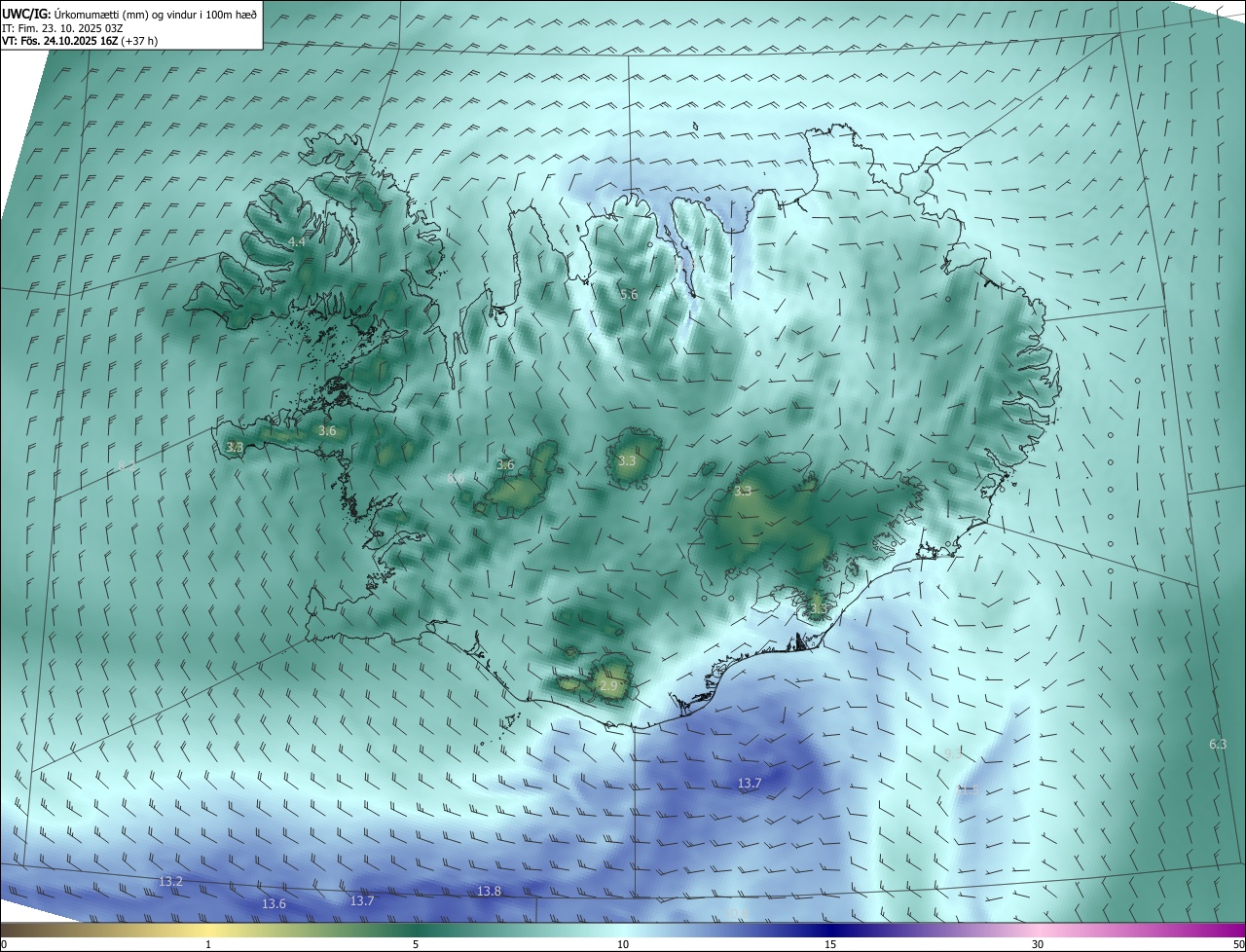Select the '15' tick on the color scale
1246x952 pixels.
[830, 944]
